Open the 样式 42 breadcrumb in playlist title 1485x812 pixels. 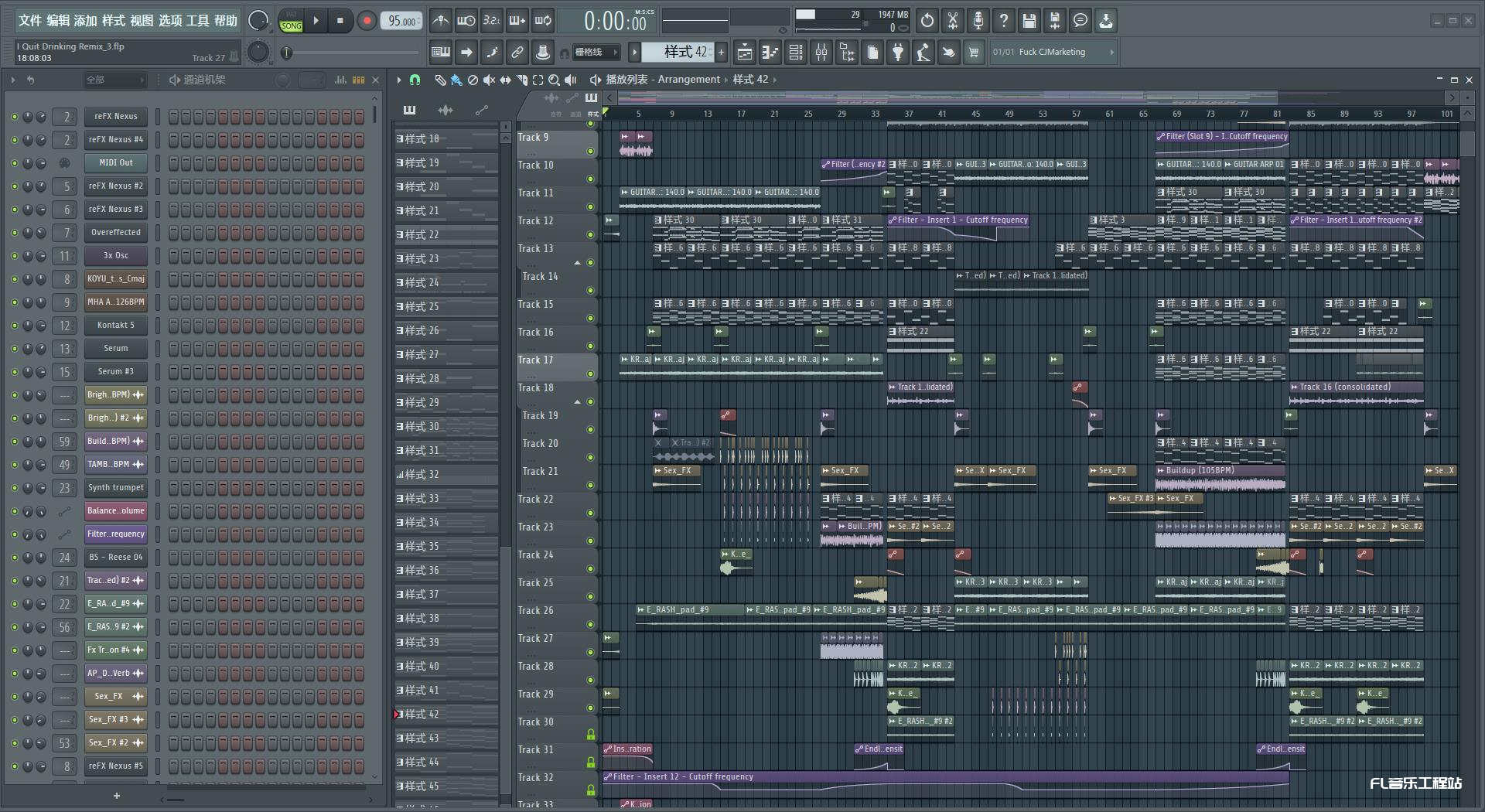pyautogui.click(x=750, y=80)
